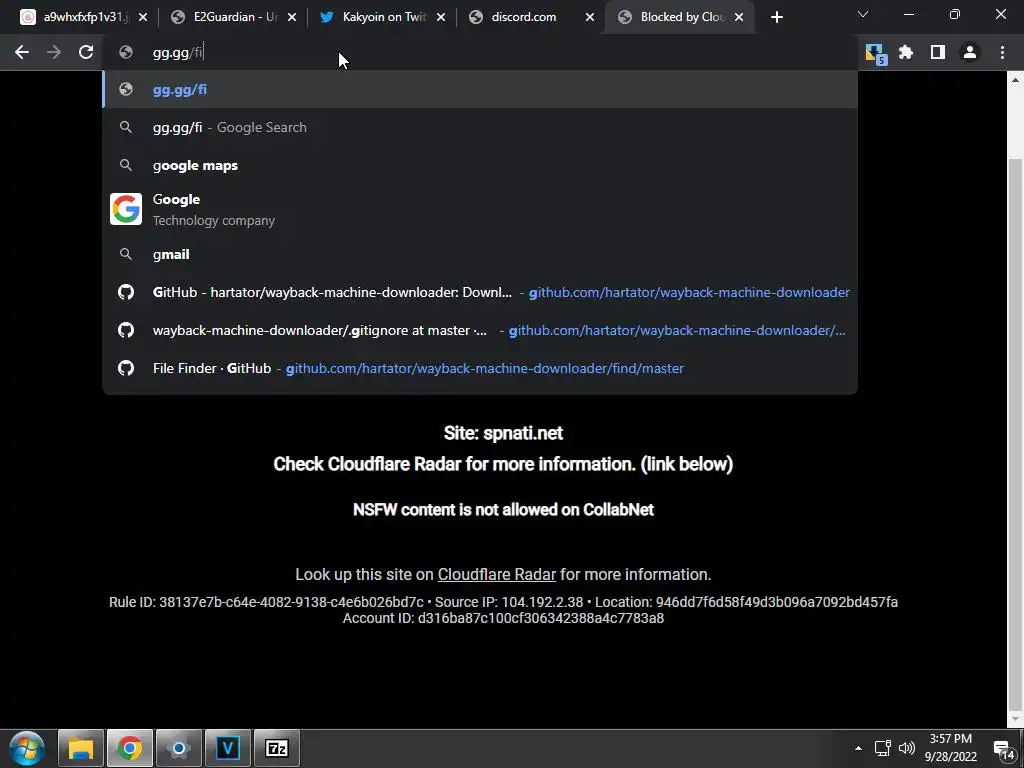Close the Blocked by Cloudflare tab
The height and width of the screenshot is (768, 1024).
pyautogui.click(x=739, y=17)
